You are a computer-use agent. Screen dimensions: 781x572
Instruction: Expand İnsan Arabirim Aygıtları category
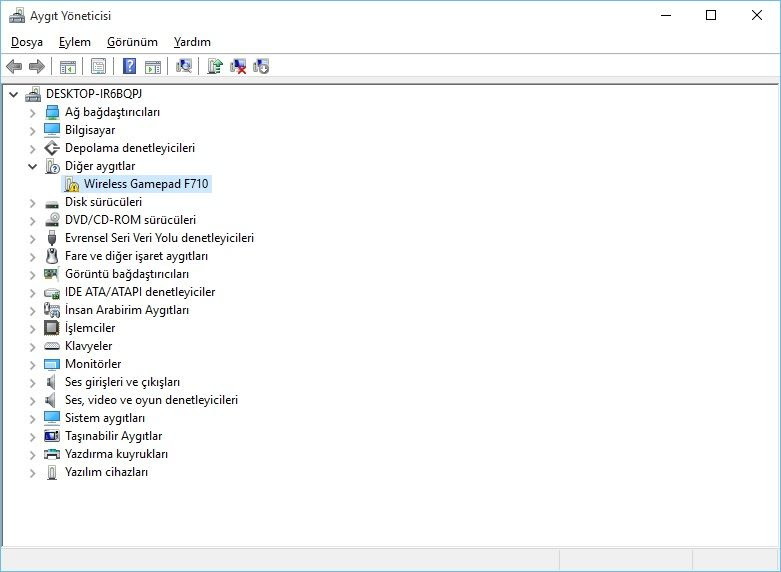pos(32,310)
